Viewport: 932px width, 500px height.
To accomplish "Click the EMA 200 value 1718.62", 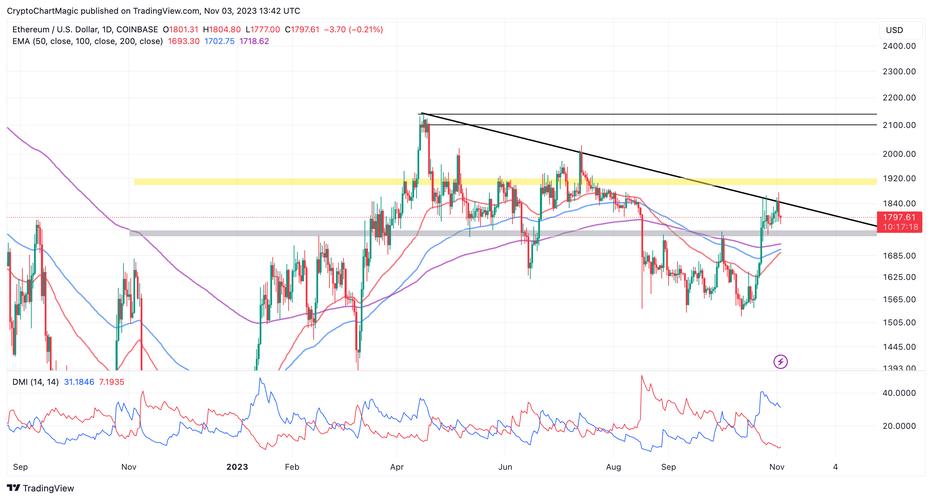I will tap(254, 41).
